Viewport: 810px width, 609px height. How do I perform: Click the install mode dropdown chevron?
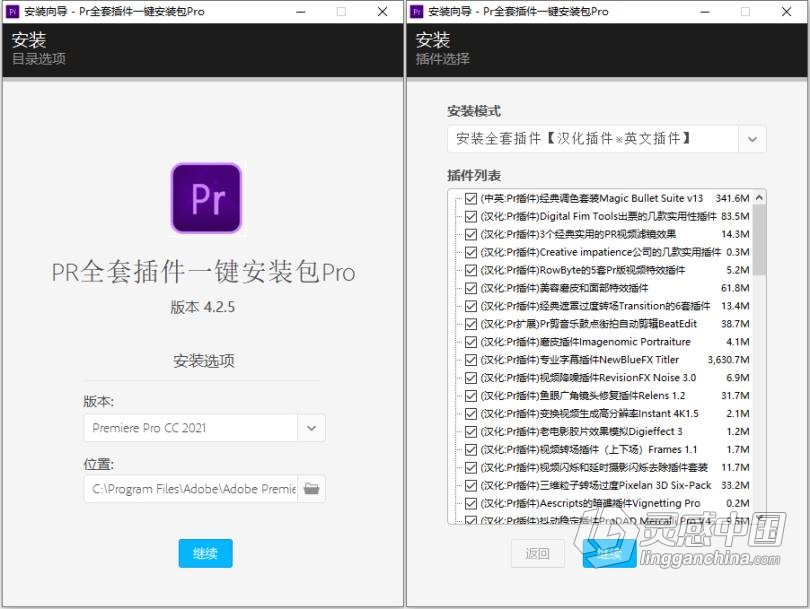(752, 139)
